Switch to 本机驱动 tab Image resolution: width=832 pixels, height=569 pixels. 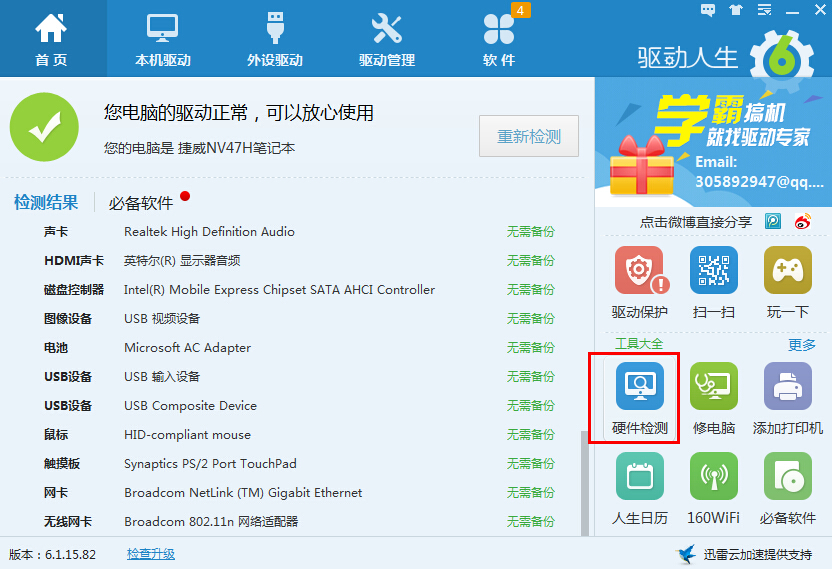162,39
